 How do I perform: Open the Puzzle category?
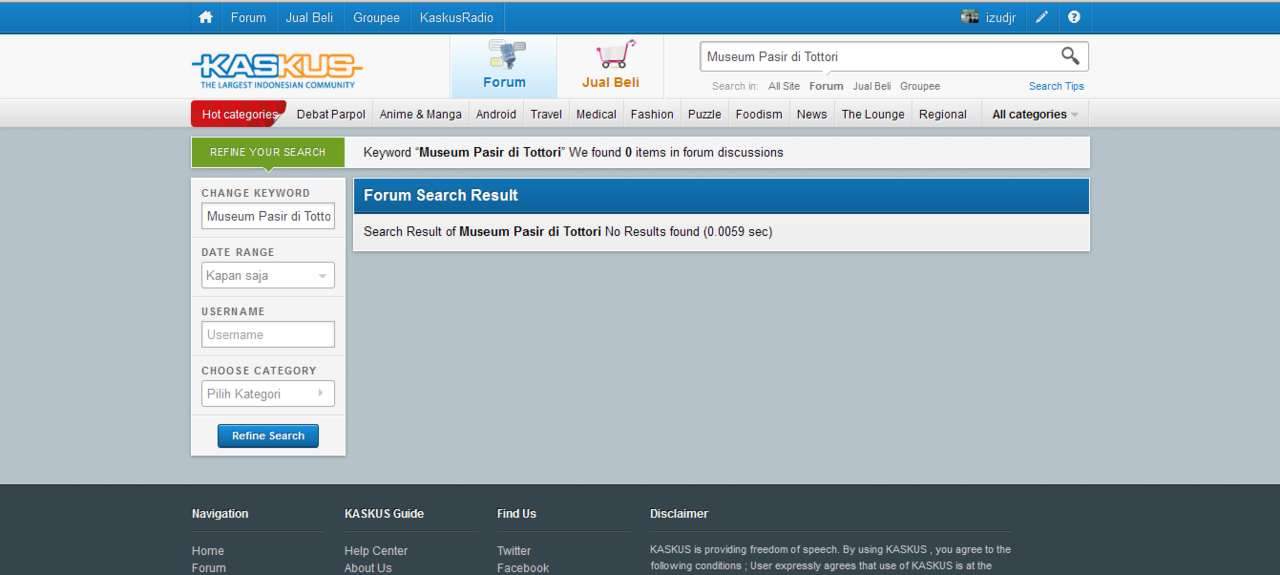click(x=704, y=114)
